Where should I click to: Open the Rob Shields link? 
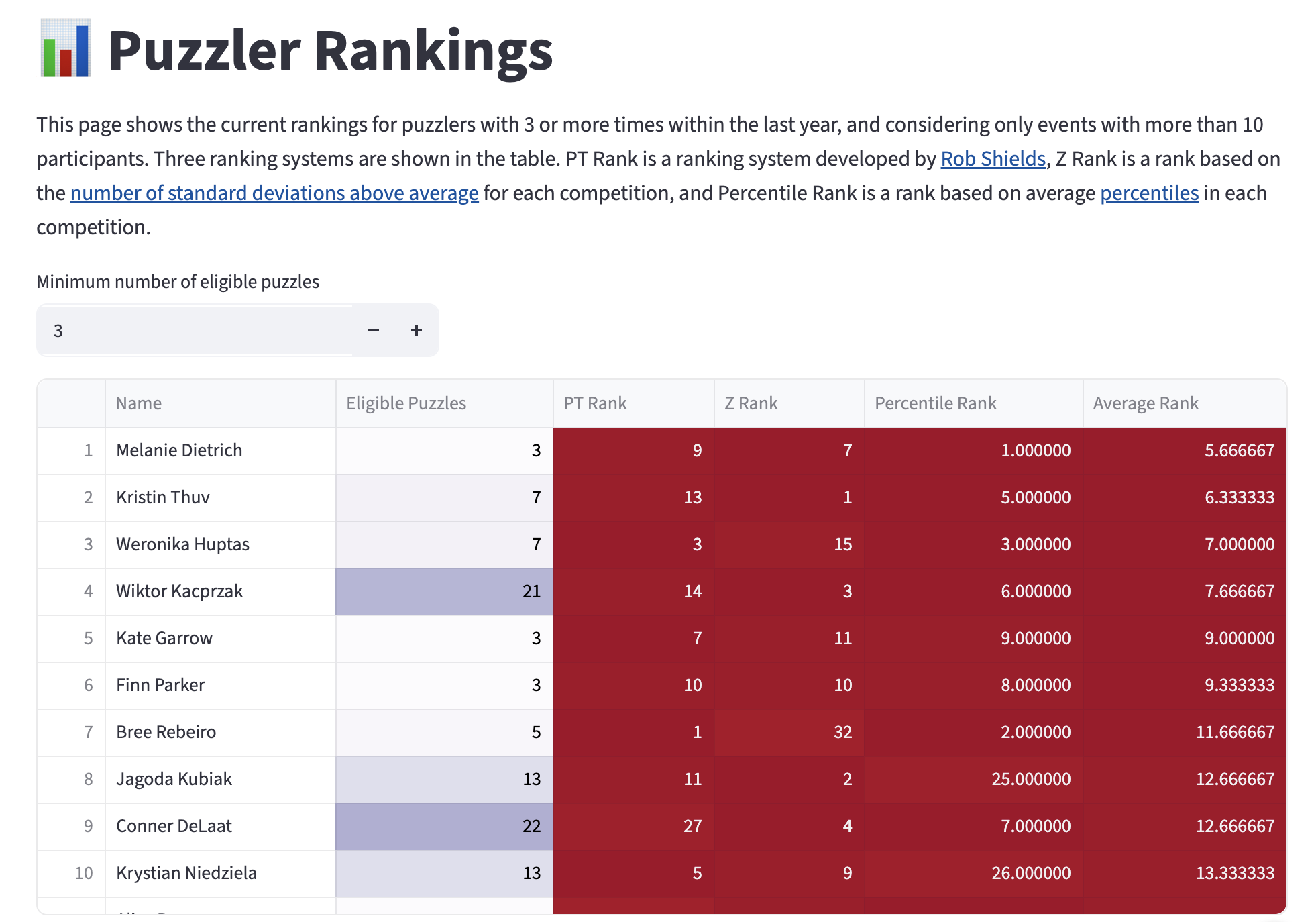point(993,159)
